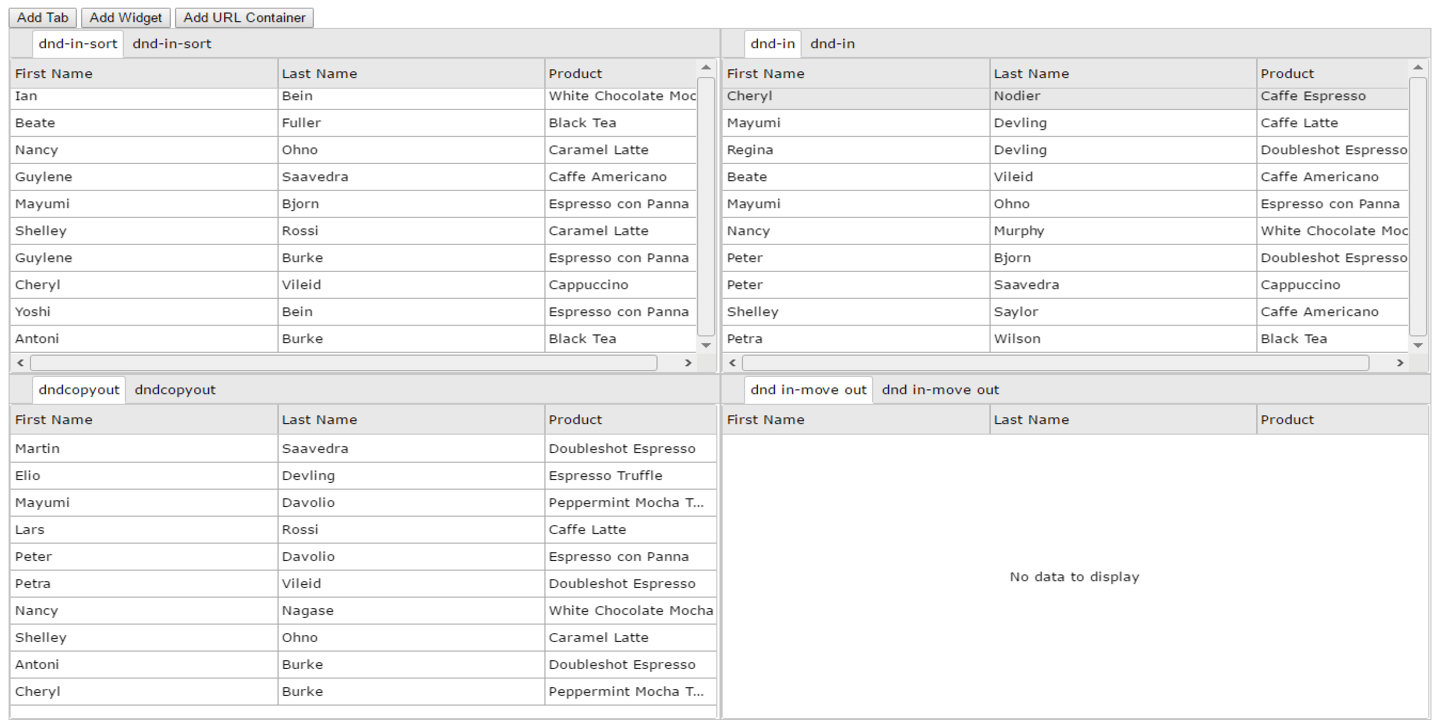Click Espresso con Panna in Peter Davolio's row
The image size is (1440, 720).
point(631,557)
